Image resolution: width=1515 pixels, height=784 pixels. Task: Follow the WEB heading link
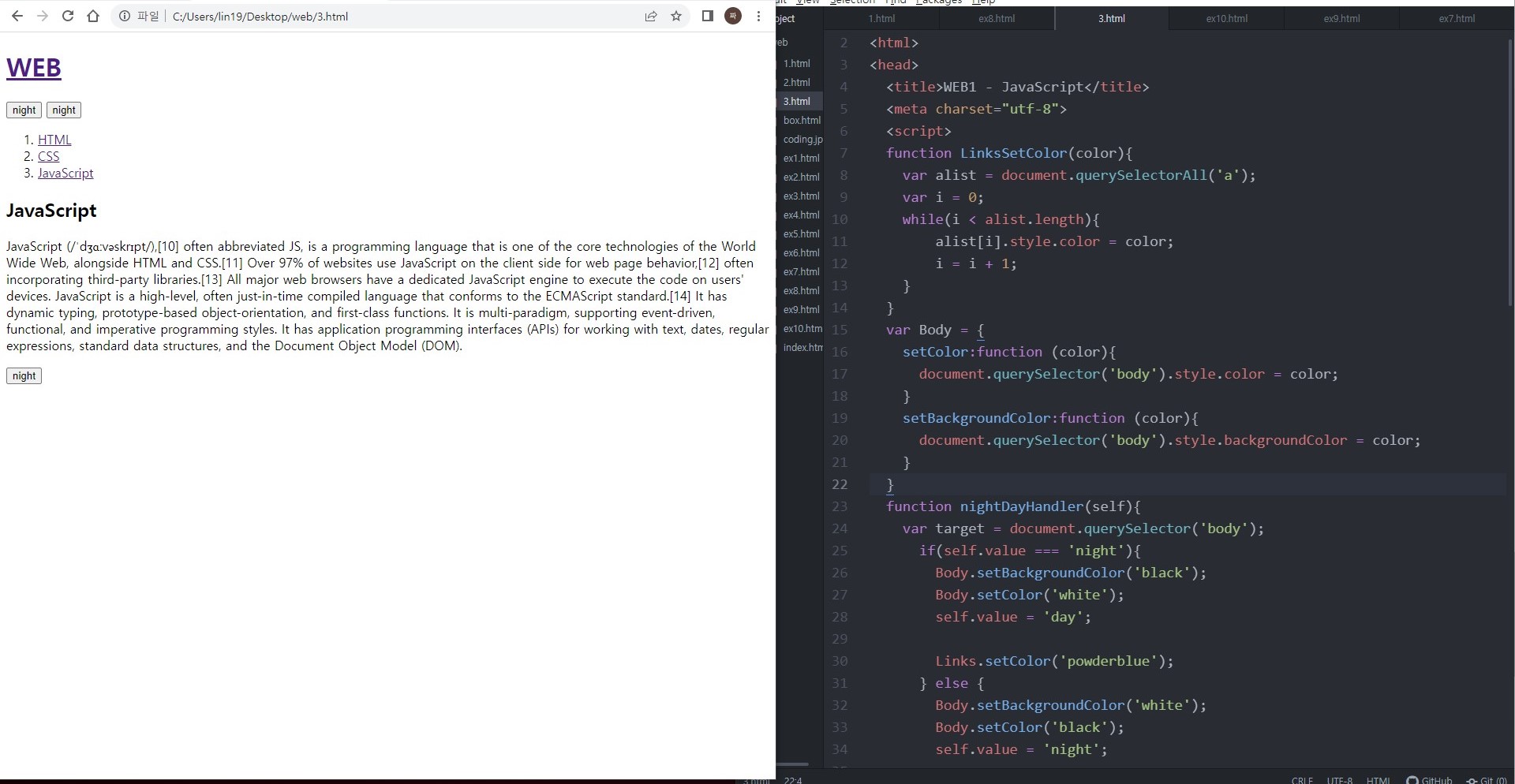click(34, 68)
